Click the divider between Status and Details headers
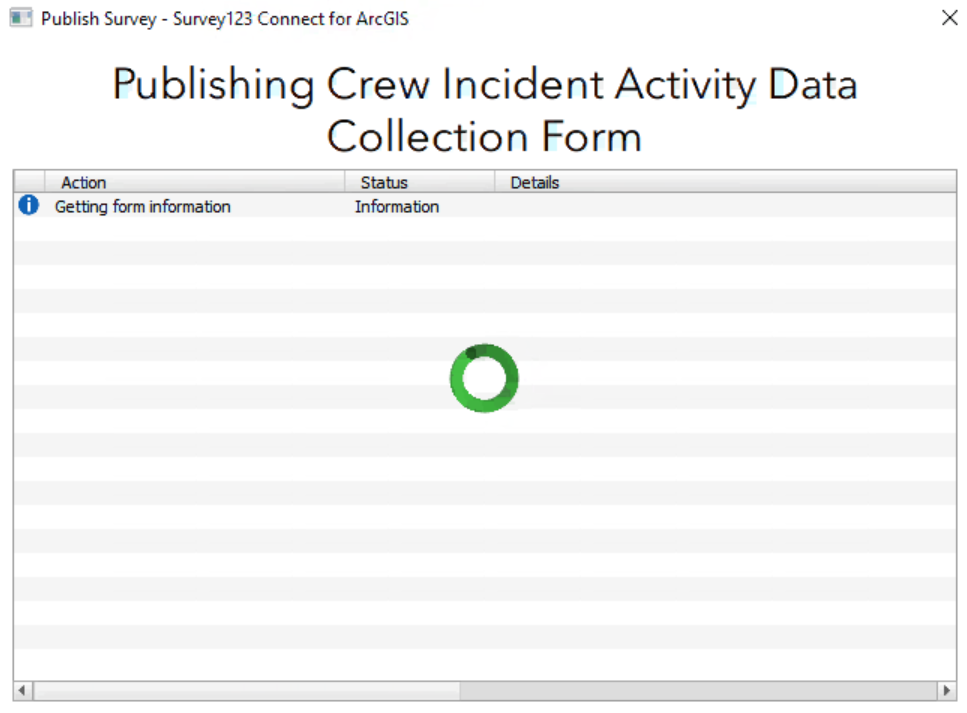Viewport: 967px width, 713px height. pyautogui.click(x=495, y=182)
